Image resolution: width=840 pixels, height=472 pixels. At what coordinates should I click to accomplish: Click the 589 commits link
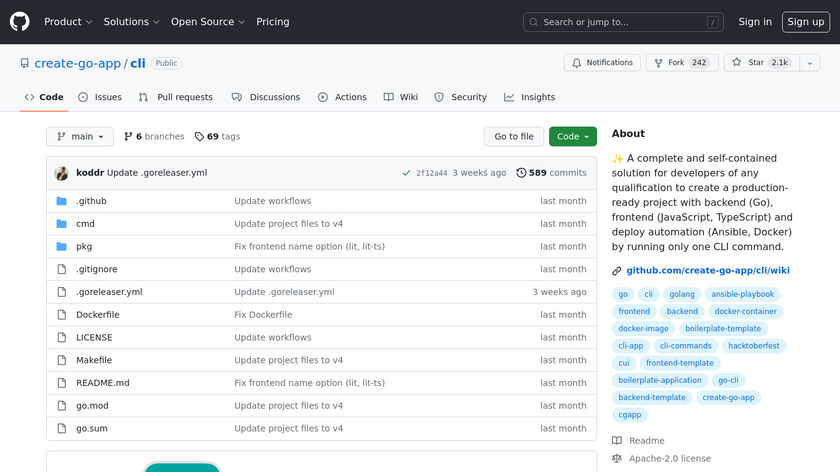pyautogui.click(x=551, y=173)
